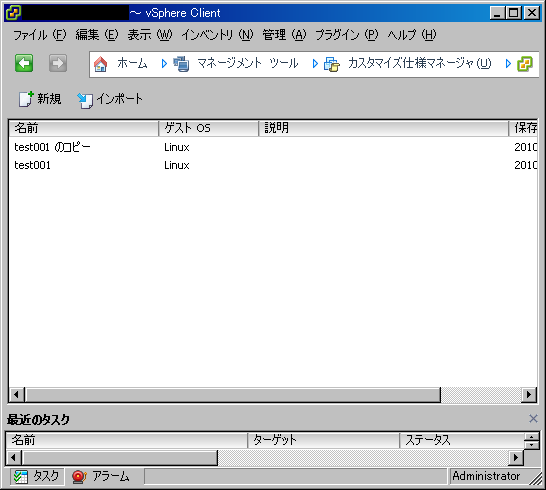Select the test001 specification row name

[x=32, y=165]
